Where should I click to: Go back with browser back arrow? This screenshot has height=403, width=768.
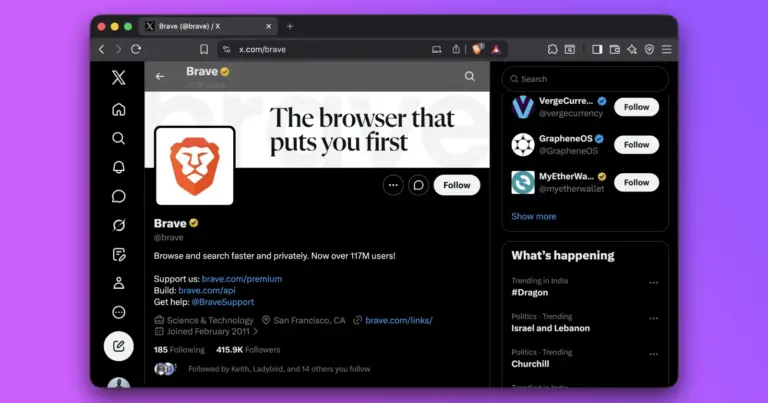[x=101, y=49]
